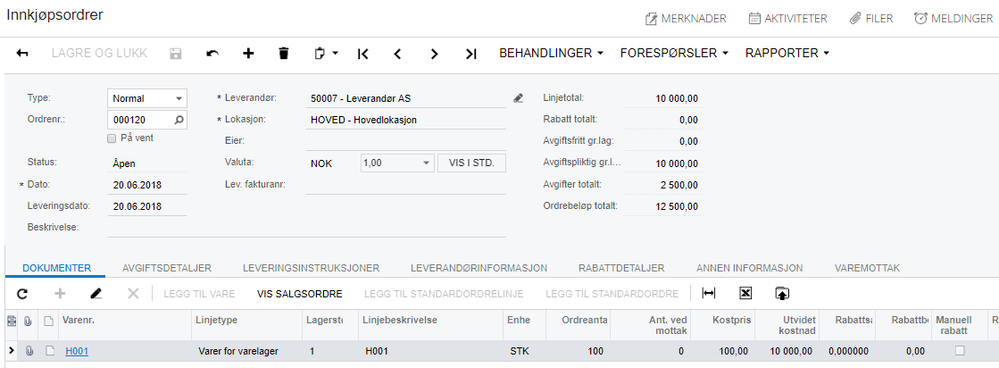This screenshot has height=368, width=999.
Task: Expand row indicator arrow for H001
Action: 11,350
